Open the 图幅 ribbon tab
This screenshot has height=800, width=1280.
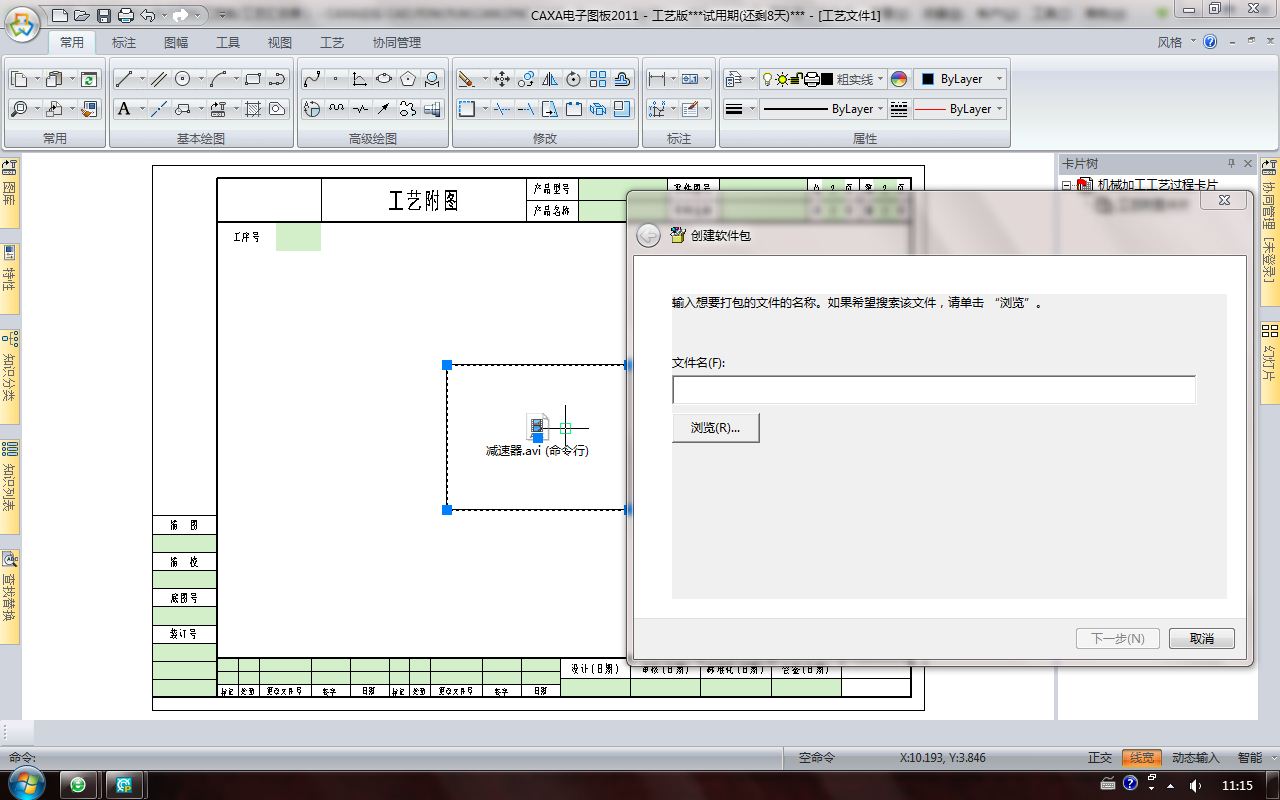point(176,42)
